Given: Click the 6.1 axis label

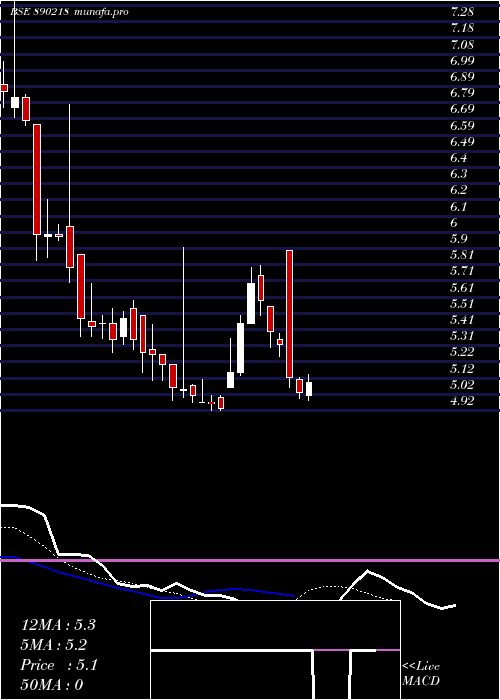Looking at the screenshot, I should [x=459, y=207].
